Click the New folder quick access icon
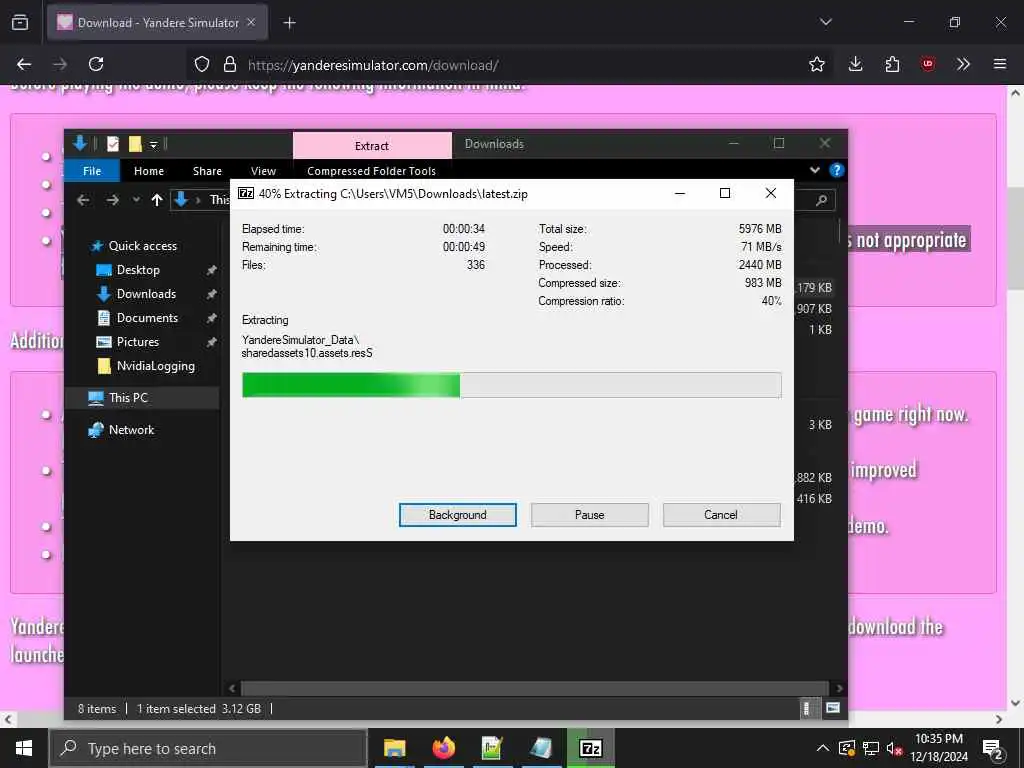Screen dimensions: 1024x768 (x=135, y=144)
